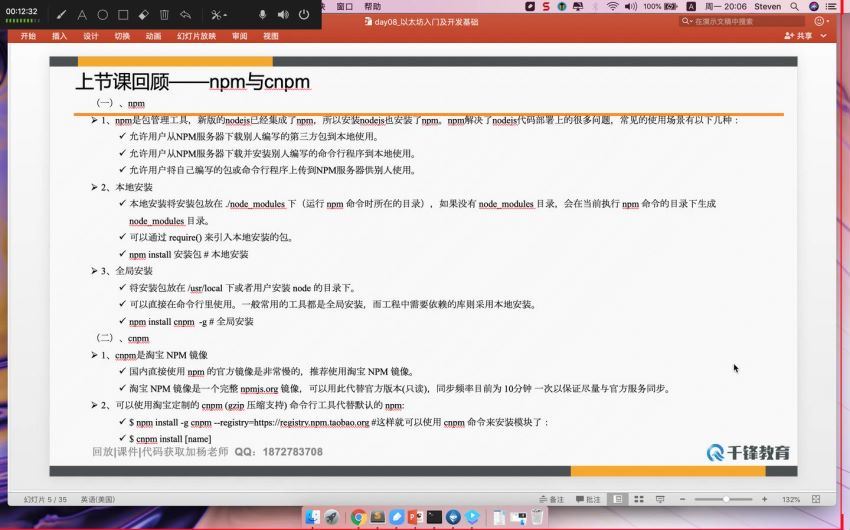Image resolution: width=850 pixels, height=530 pixels.
Task: Choose the ellipse shape annotation tool
Action: point(102,15)
